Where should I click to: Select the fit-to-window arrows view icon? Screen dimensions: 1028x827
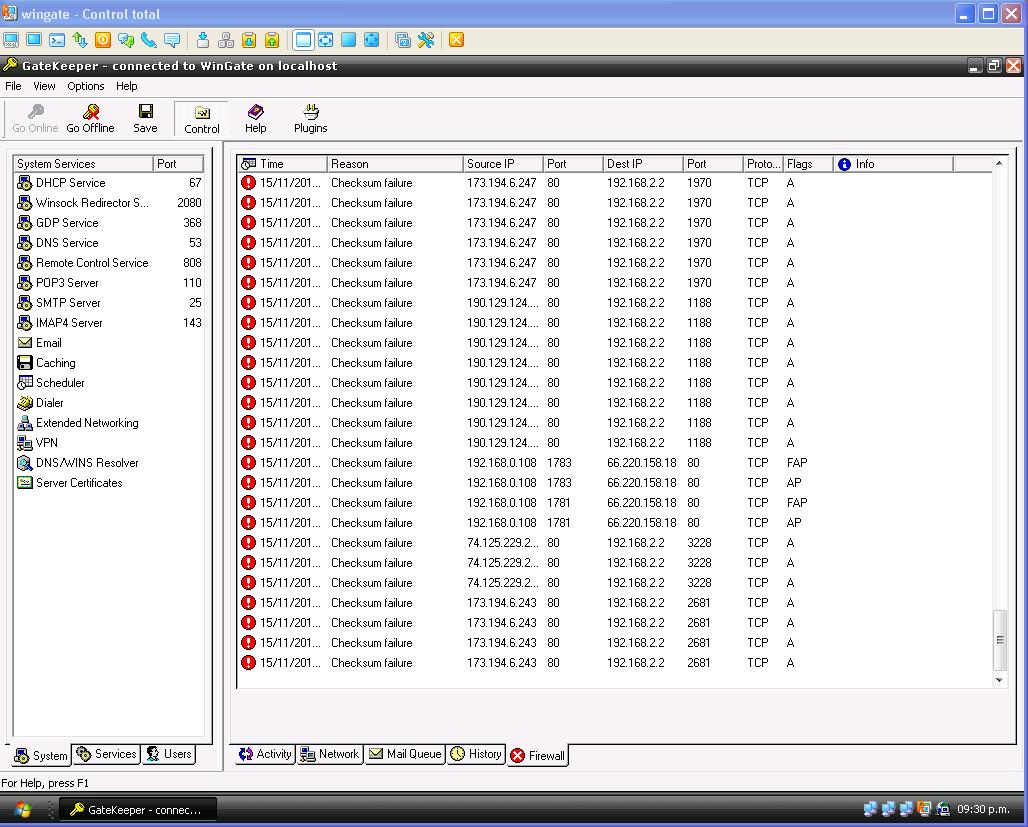point(326,40)
